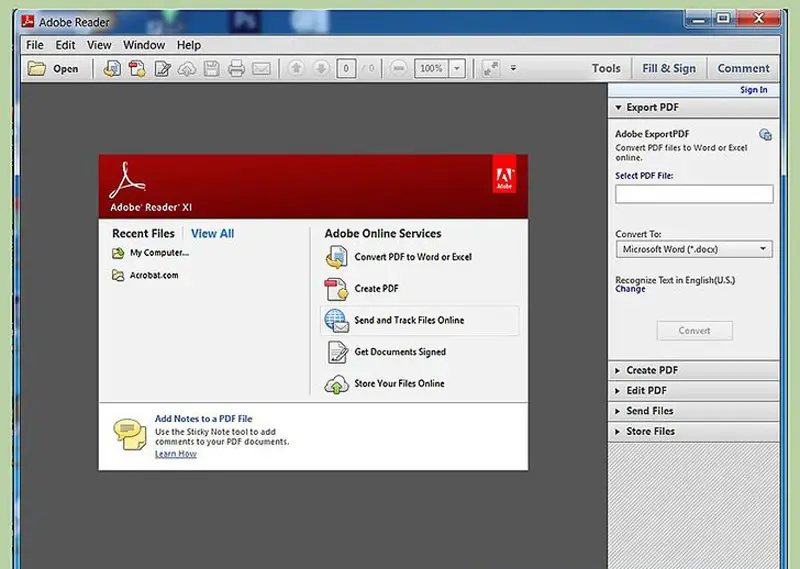Click Send and Track Files Online
Viewport: 800px width, 569px height.
tap(409, 320)
